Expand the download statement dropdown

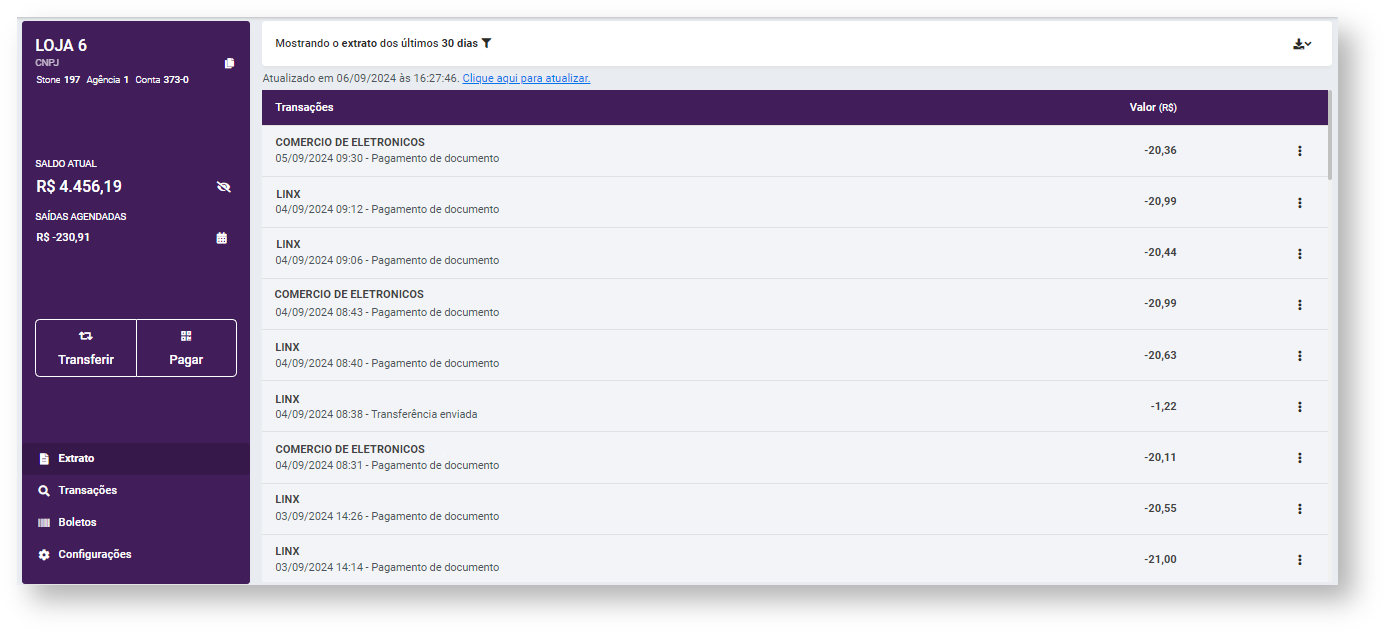pyautogui.click(x=1301, y=44)
